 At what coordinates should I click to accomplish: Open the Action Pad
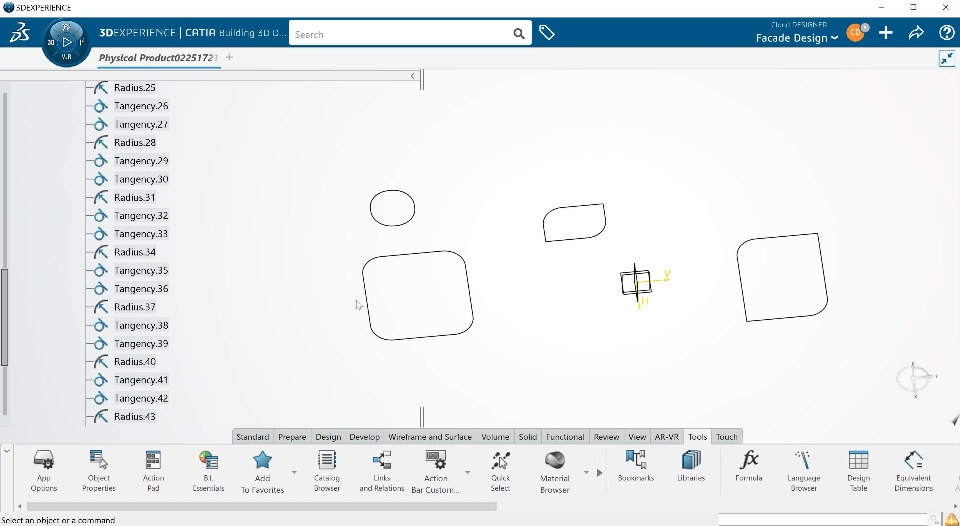coord(153,470)
